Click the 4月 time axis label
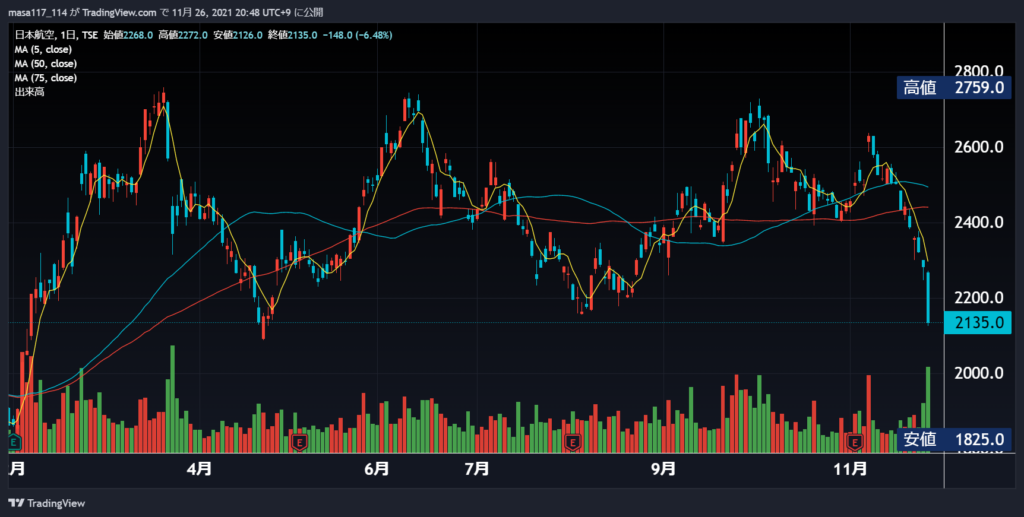Image resolution: width=1024 pixels, height=517 pixels. pyautogui.click(x=199, y=469)
